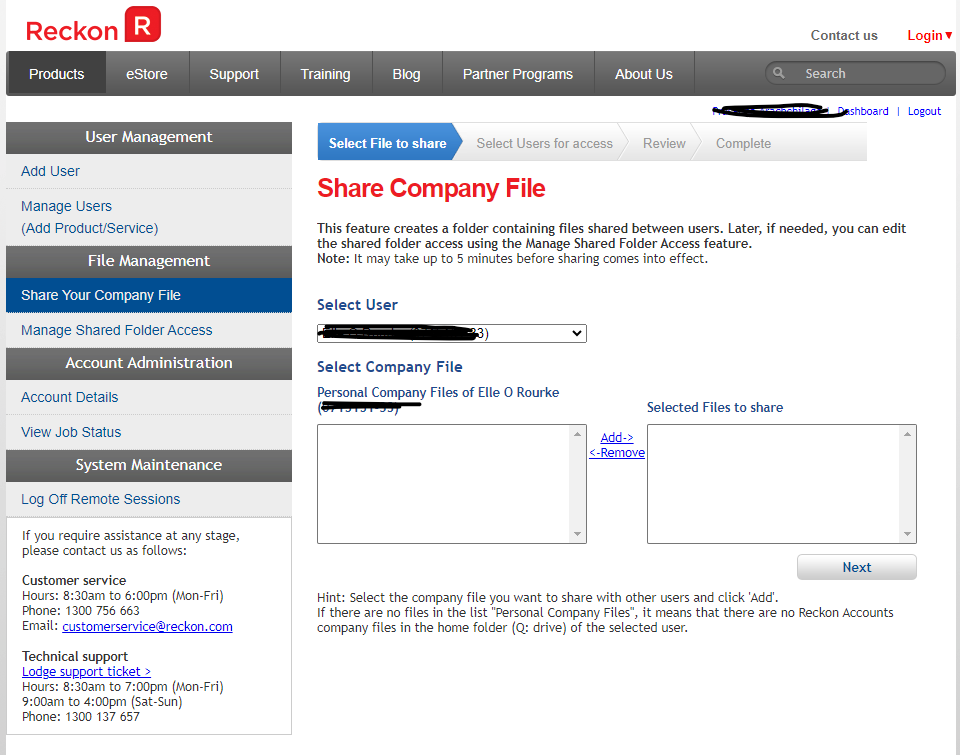
Task: Click the Reckon logo
Action: pos(93,25)
